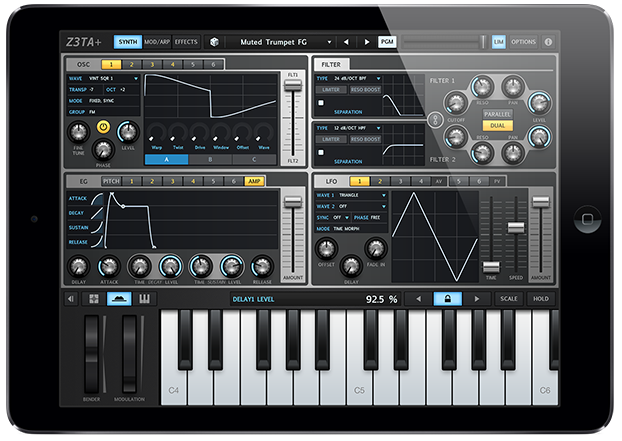The width and height of the screenshot is (622, 441).
Task: Open the preset name dropdown
Action: click(x=281, y=42)
